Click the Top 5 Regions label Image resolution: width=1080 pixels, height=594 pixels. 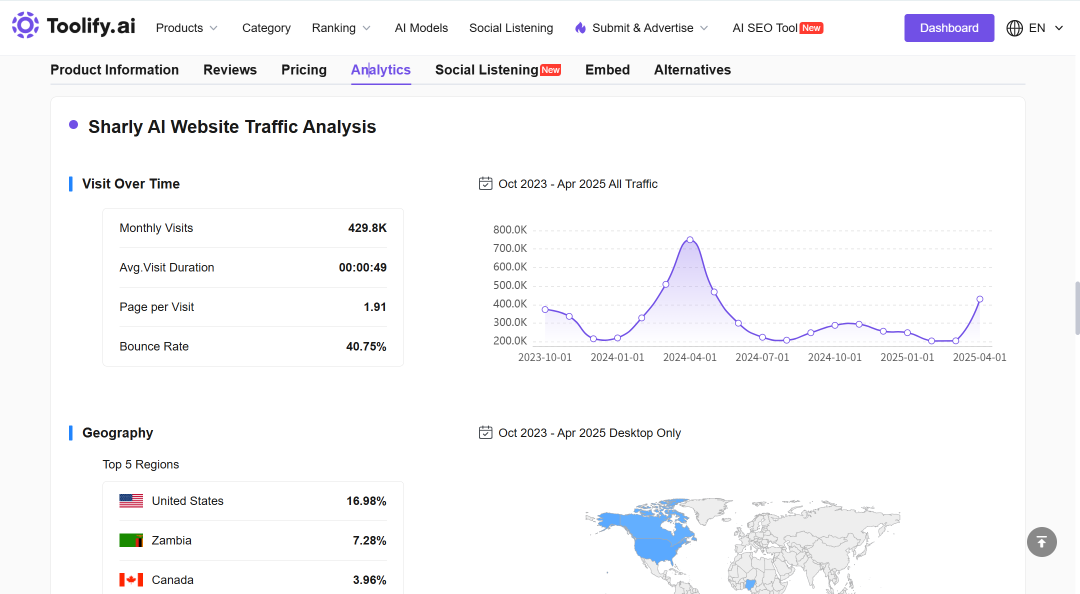[x=141, y=464]
